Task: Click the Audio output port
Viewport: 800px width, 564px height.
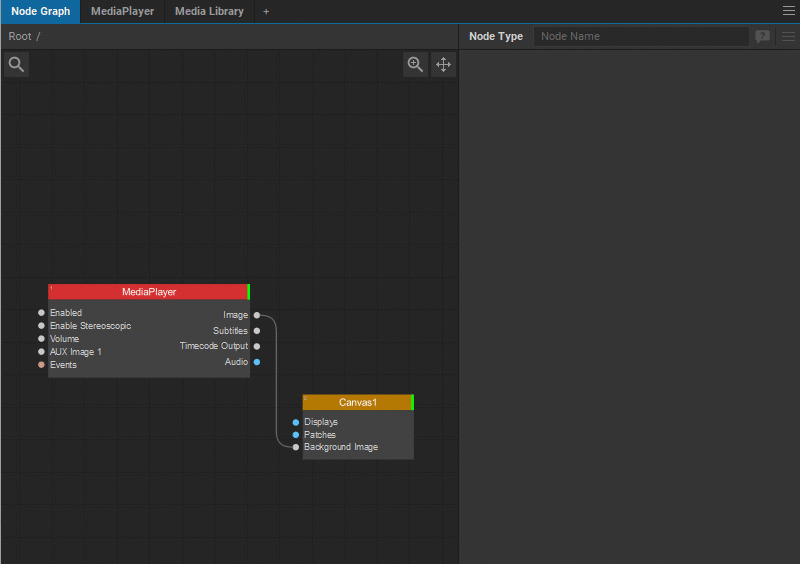Action: click(257, 362)
